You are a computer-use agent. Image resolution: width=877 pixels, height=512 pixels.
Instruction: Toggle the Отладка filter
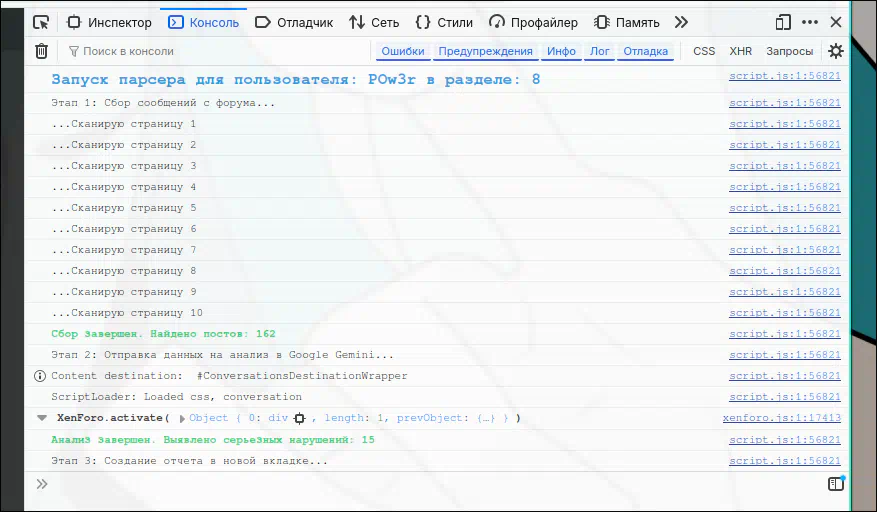tap(645, 51)
